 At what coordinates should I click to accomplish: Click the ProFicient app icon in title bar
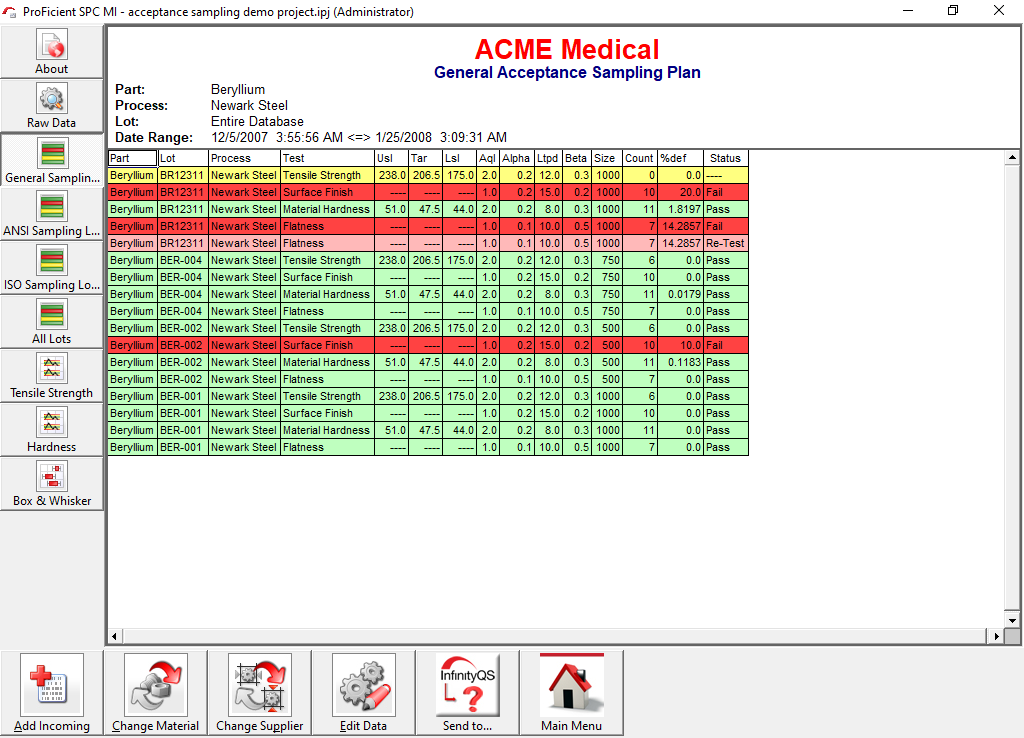[x=9, y=12]
